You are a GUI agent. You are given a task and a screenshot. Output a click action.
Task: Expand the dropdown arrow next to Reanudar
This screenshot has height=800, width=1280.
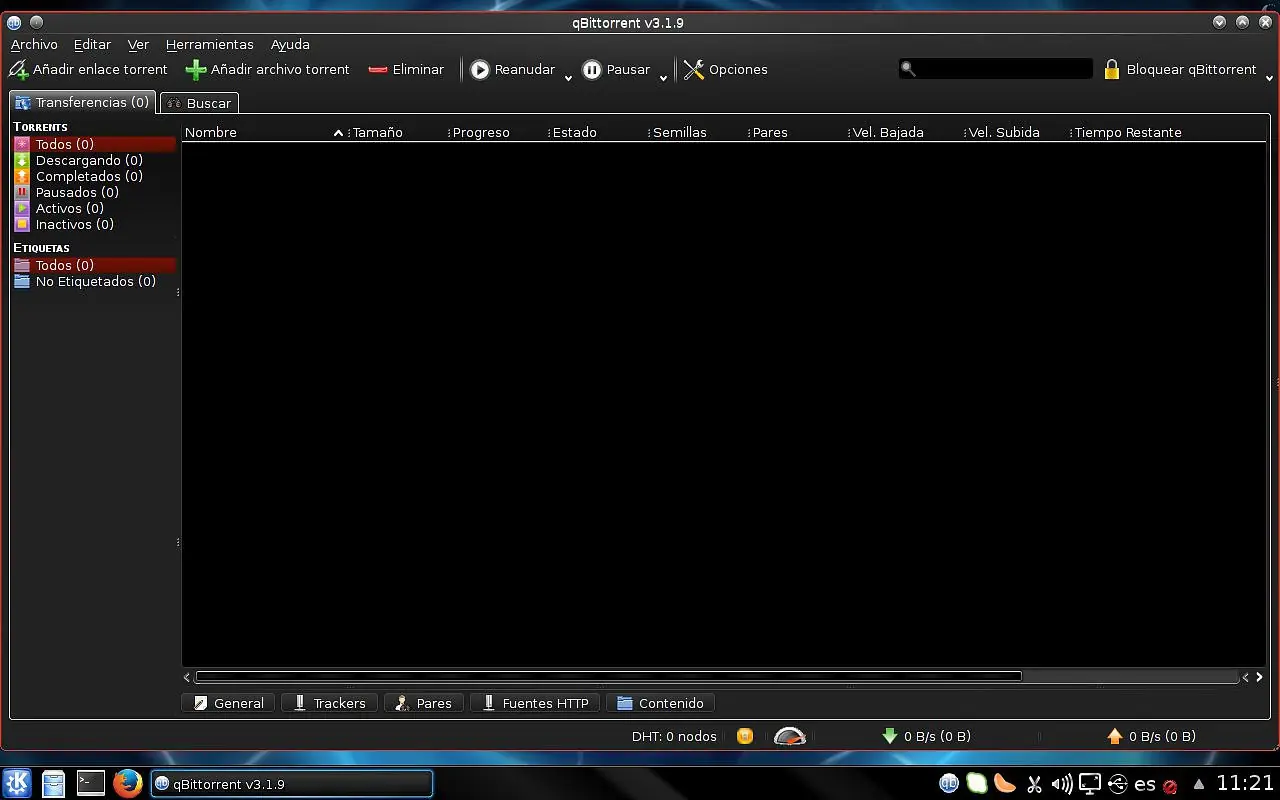(568, 77)
